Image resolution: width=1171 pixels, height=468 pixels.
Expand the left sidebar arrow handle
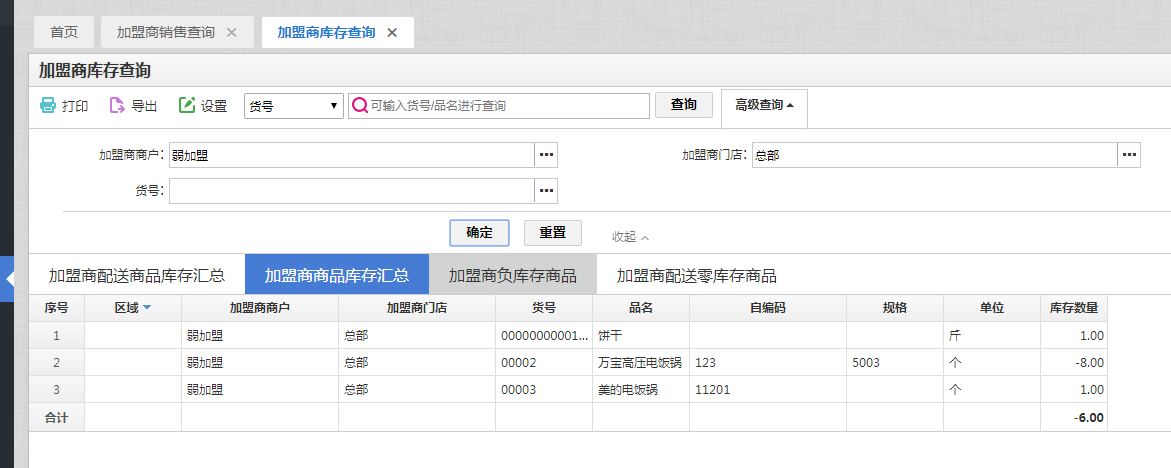coord(7,279)
